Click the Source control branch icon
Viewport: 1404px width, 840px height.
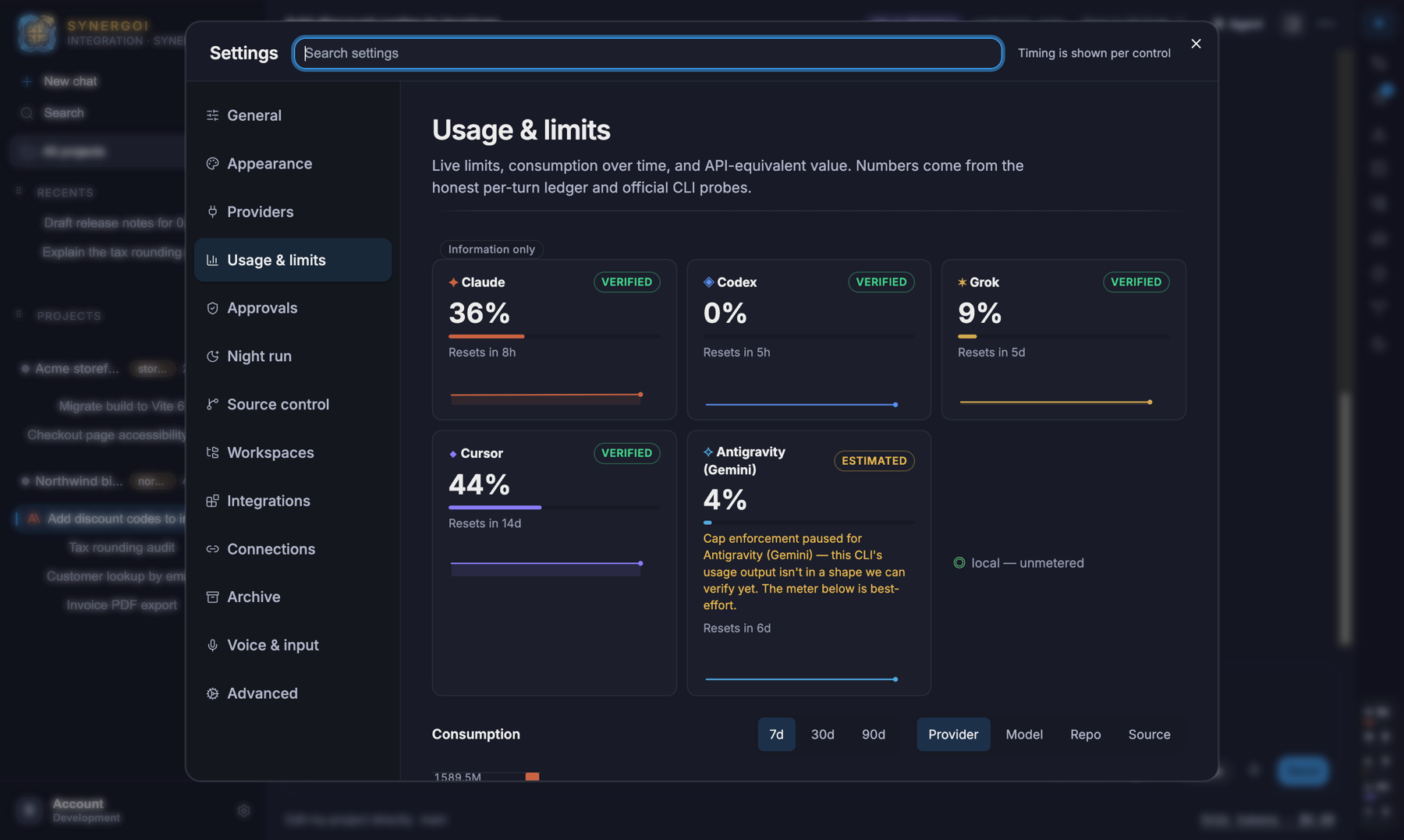[212, 404]
